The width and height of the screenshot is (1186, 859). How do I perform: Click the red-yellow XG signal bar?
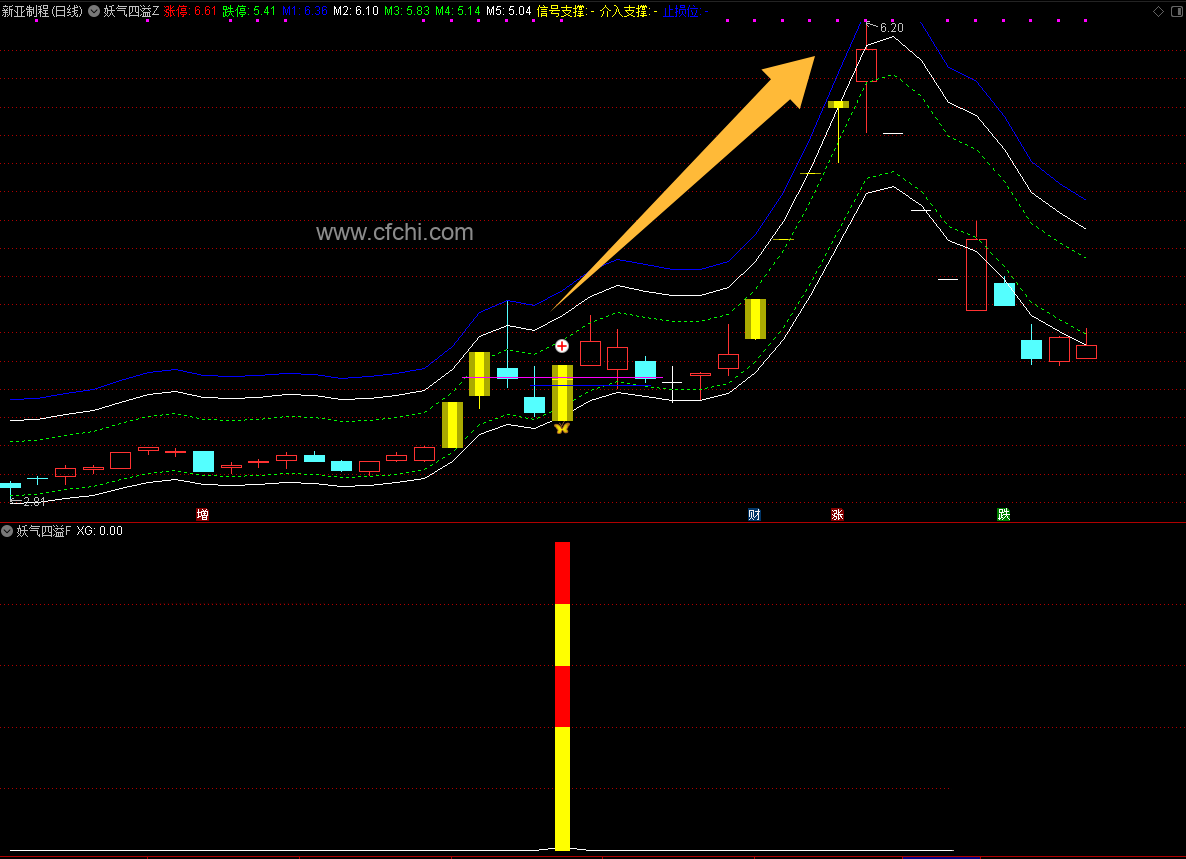(x=562, y=696)
